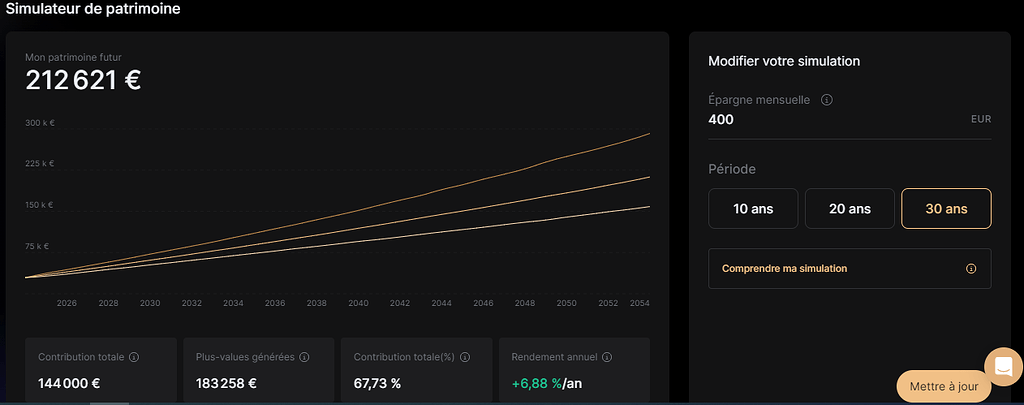Open info tooltip for Contribution totale in euros
Image resolution: width=1024 pixels, height=405 pixels.
tap(134, 357)
